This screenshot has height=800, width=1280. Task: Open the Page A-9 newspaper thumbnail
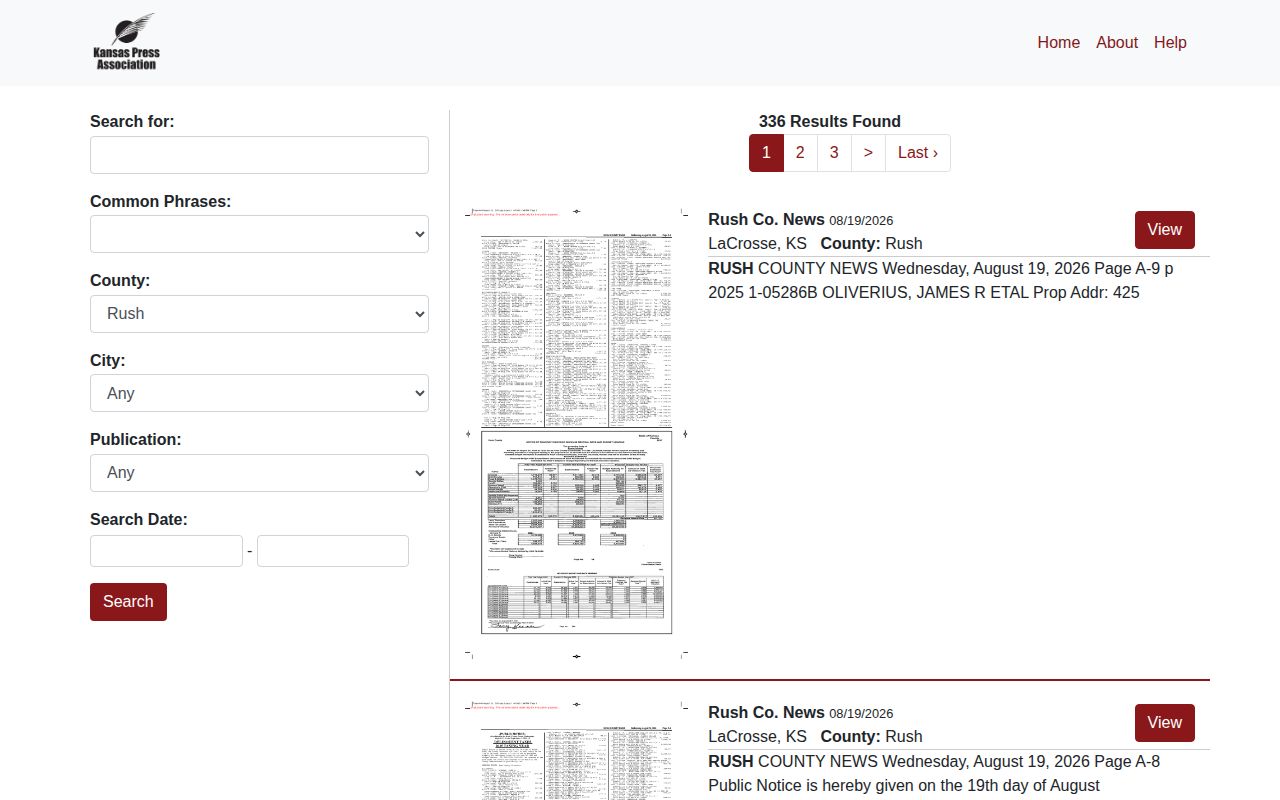(576, 433)
